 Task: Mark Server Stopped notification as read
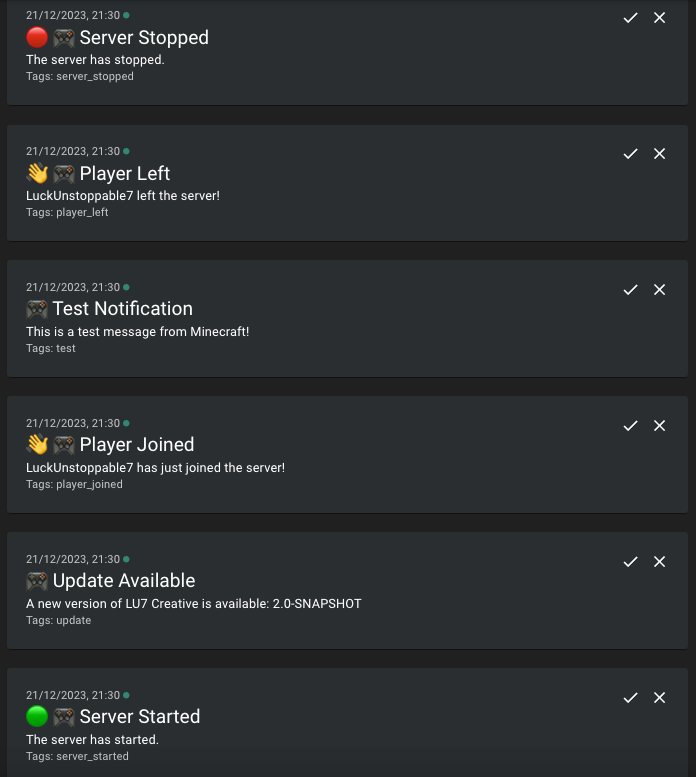point(630,18)
